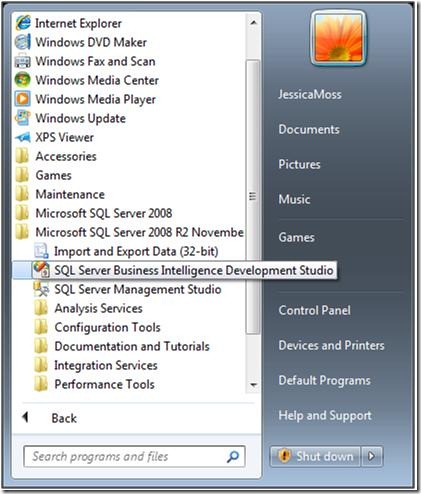The image size is (421, 494).
Task: Launch Windows DVD Maker via its icon
Action: click(23, 42)
